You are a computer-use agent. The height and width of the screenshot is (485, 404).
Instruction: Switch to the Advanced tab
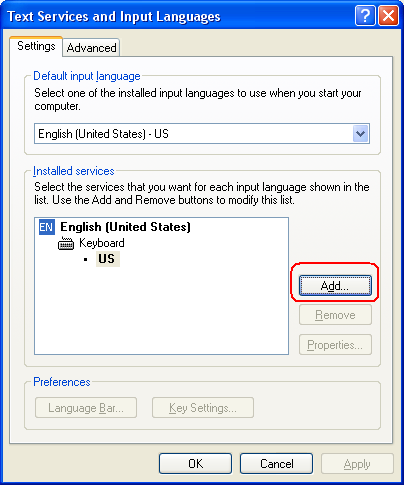tap(91, 48)
